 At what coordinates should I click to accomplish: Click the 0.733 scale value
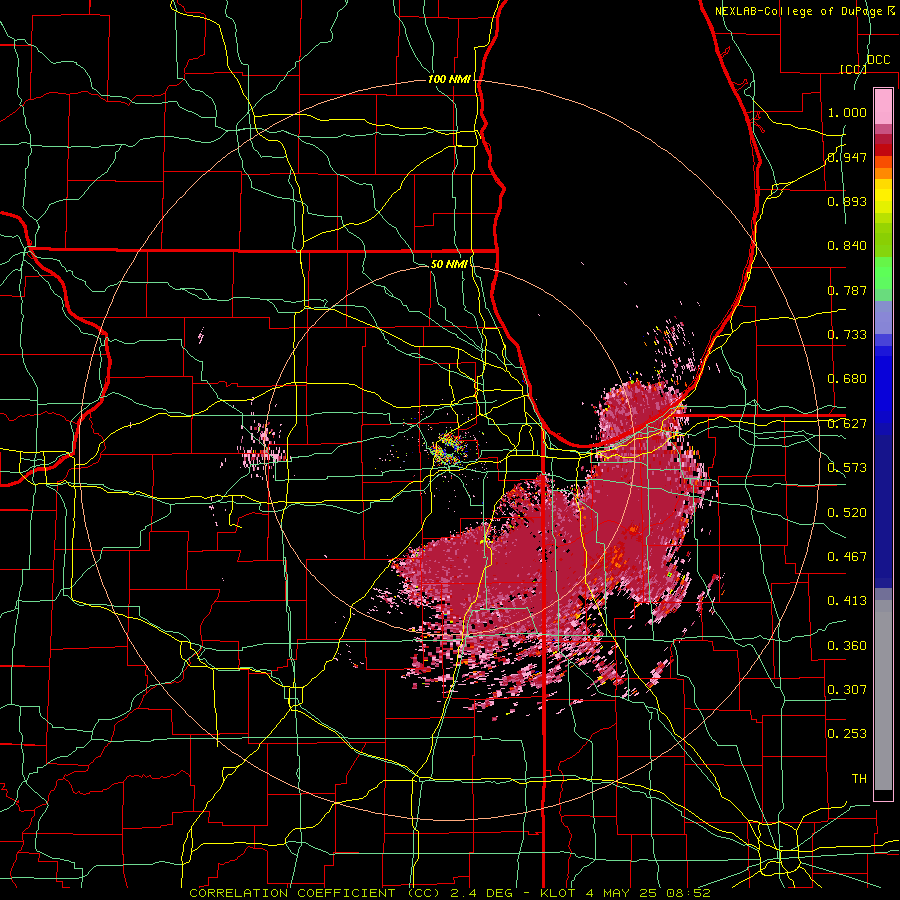(x=847, y=335)
